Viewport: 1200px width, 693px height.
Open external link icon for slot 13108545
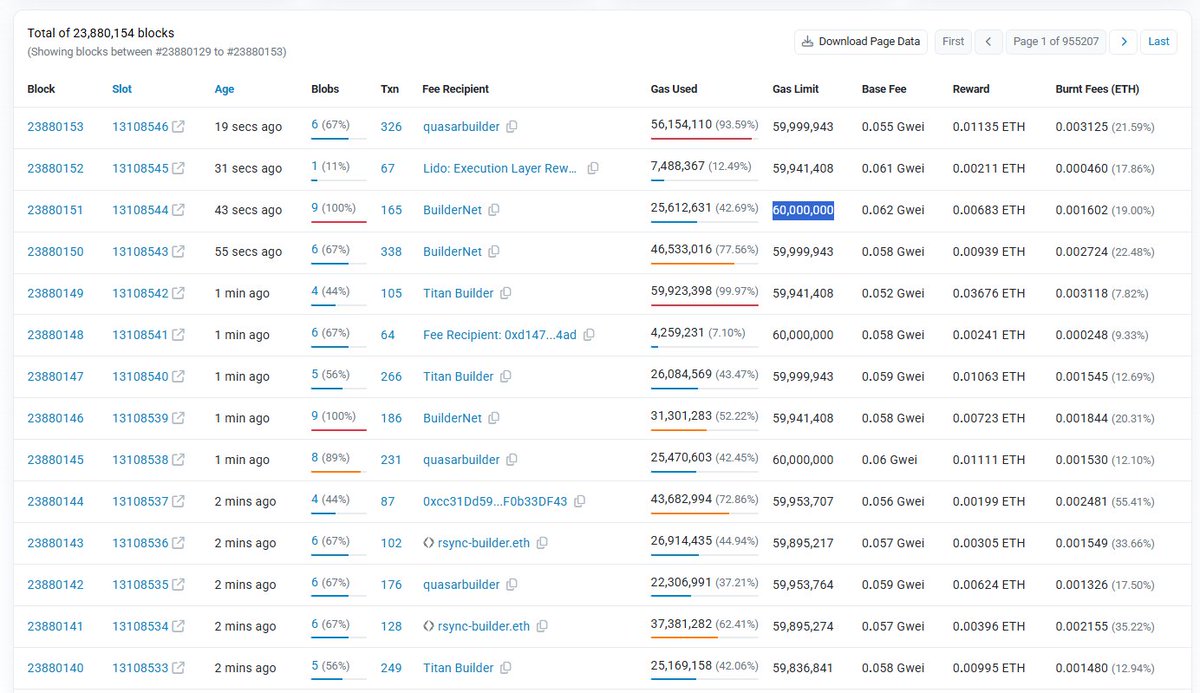[178, 169]
